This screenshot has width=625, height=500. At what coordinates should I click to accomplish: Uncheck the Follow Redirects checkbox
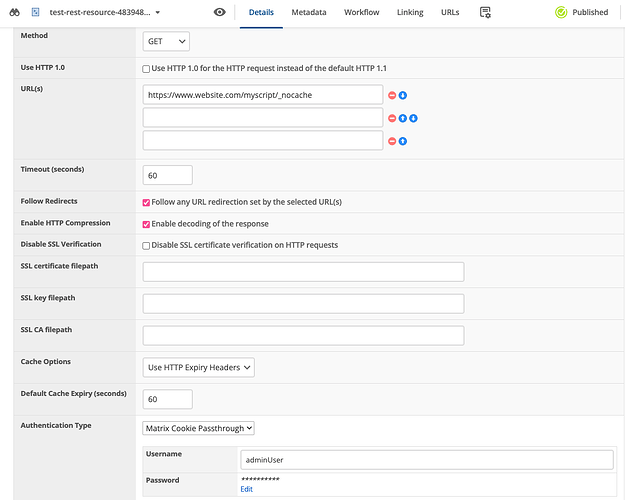147,202
